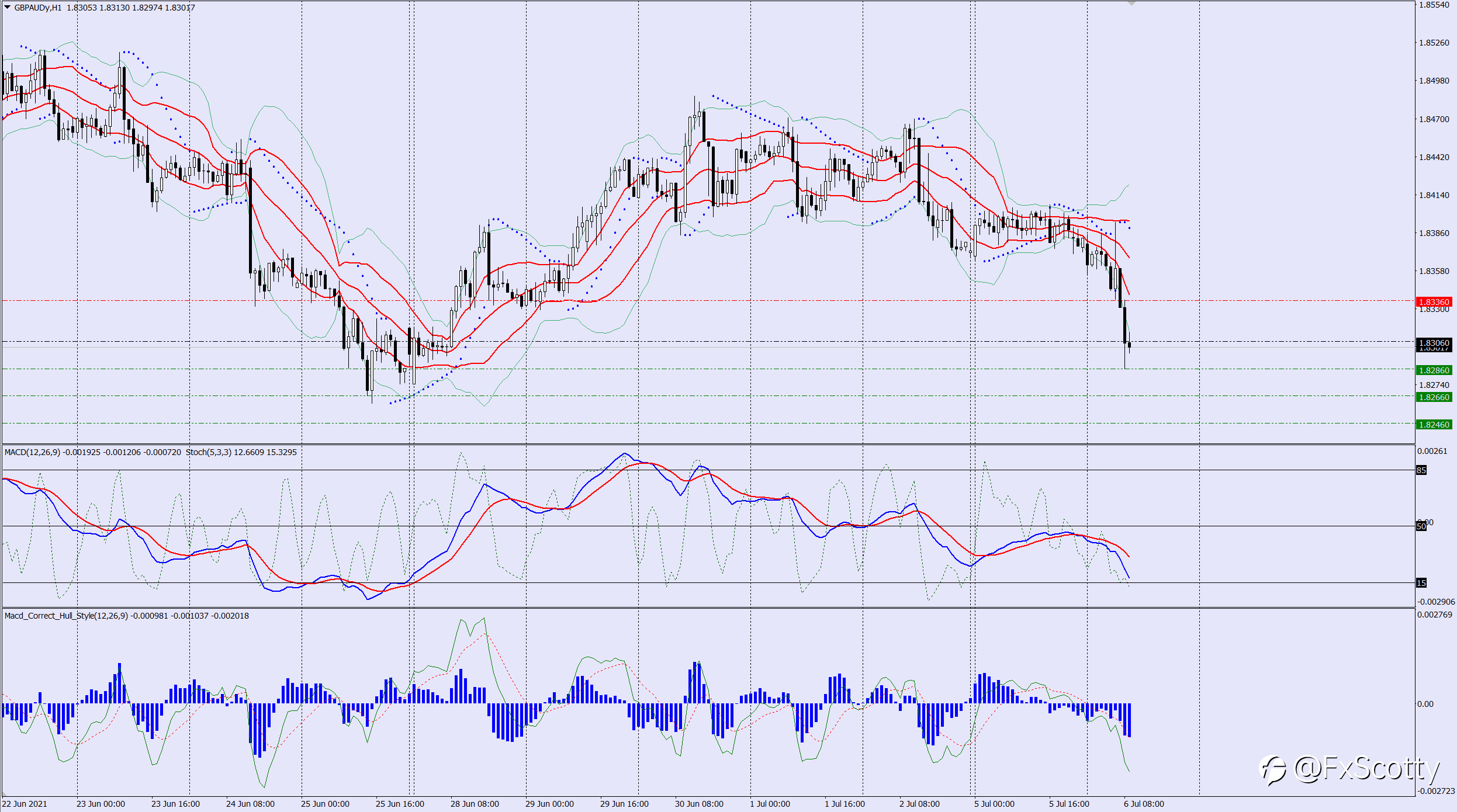Image resolution: width=1457 pixels, height=812 pixels.
Task: Click the green 1.82660 price level label
Action: [1434, 397]
